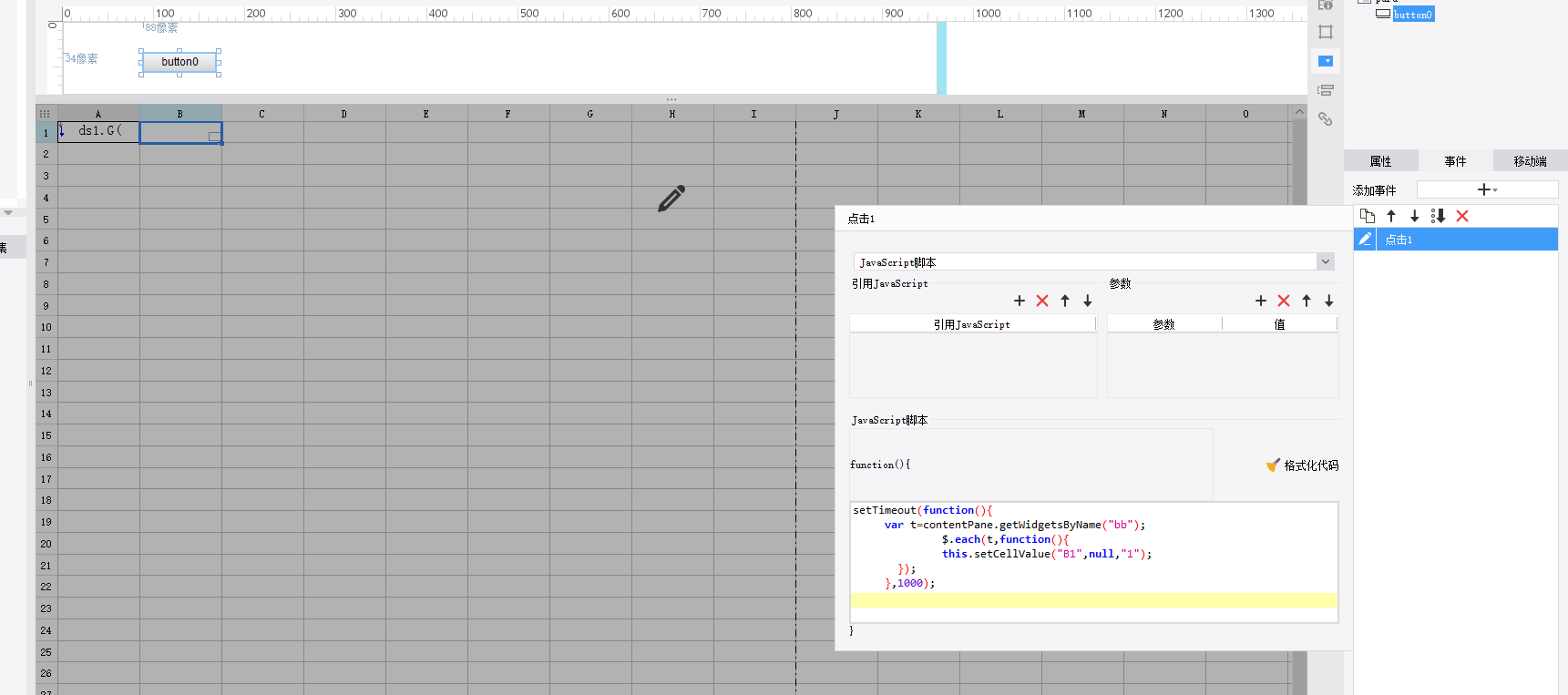Open the hyperlink sidebar icon

tap(1326, 119)
